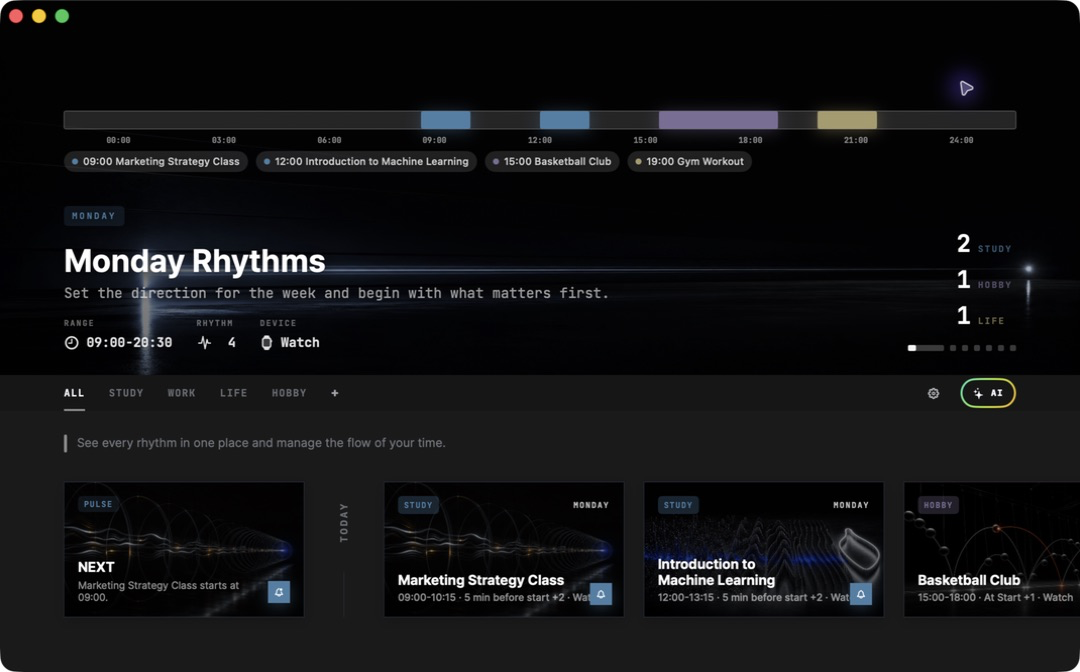Open settings with the gear icon
1080x672 pixels.
pos(933,393)
